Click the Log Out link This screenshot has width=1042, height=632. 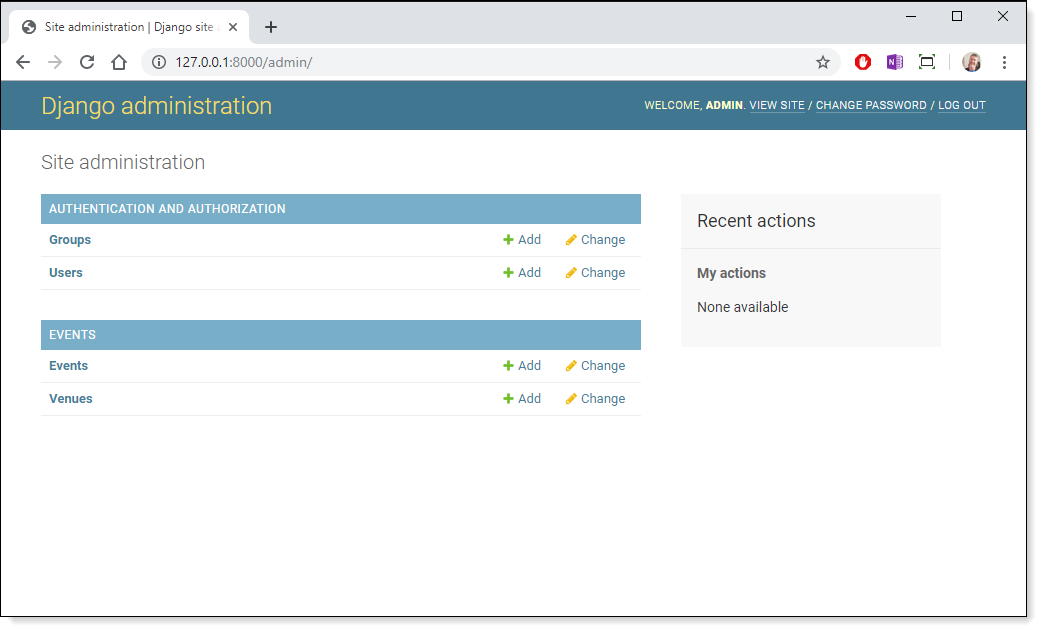click(x=962, y=106)
